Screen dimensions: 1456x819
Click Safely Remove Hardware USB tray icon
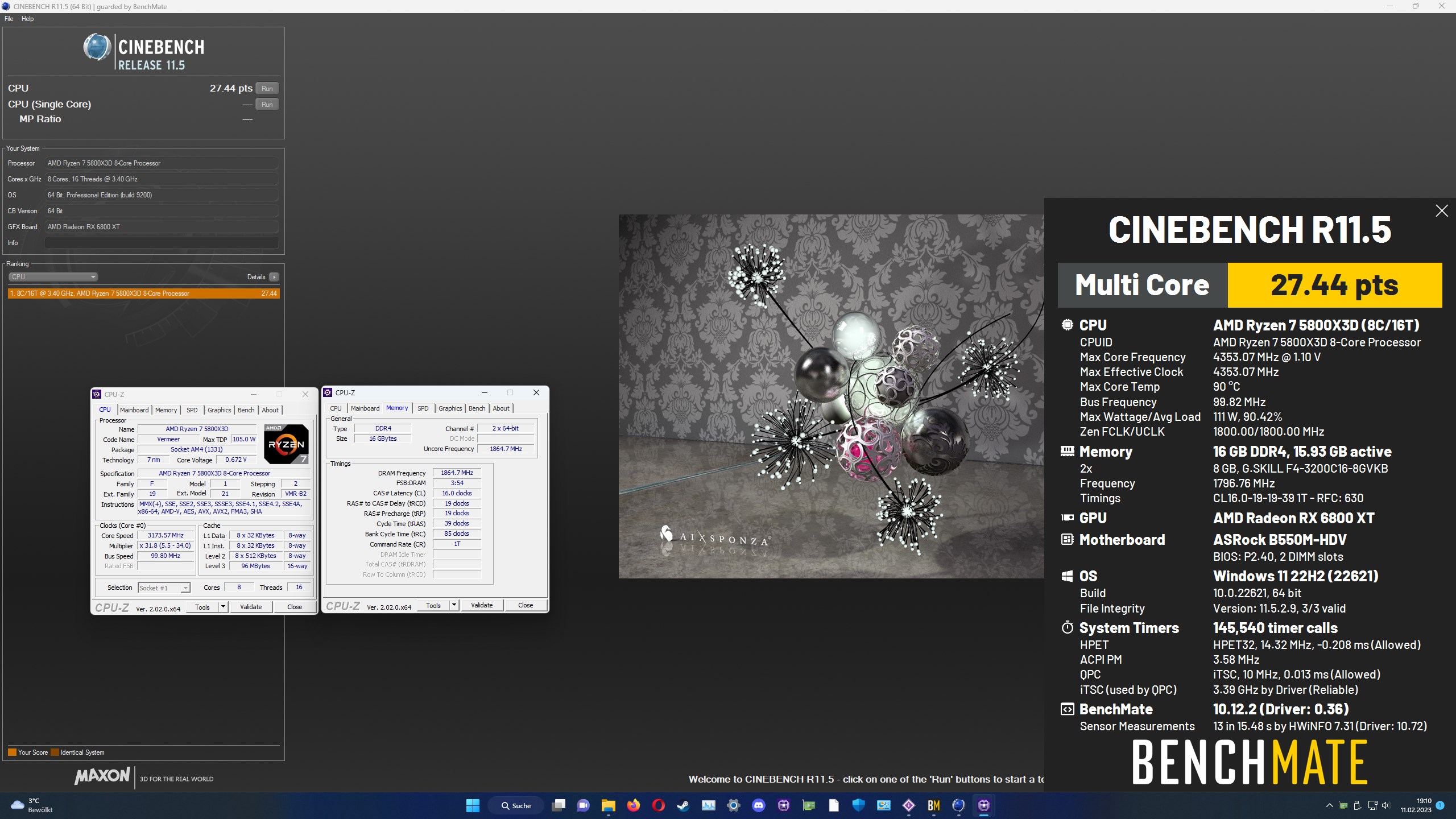click(1357, 805)
